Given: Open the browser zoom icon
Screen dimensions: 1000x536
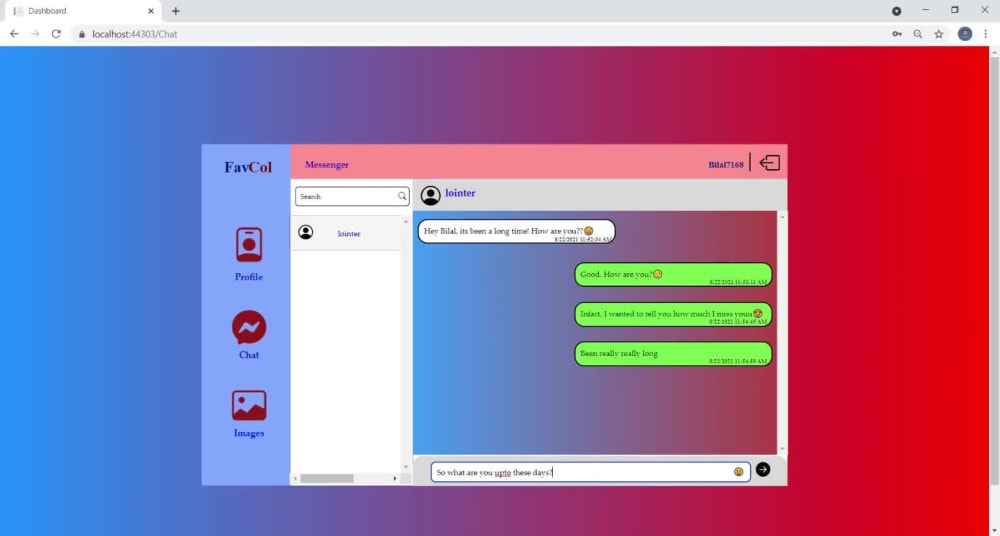Looking at the screenshot, I should point(918,34).
